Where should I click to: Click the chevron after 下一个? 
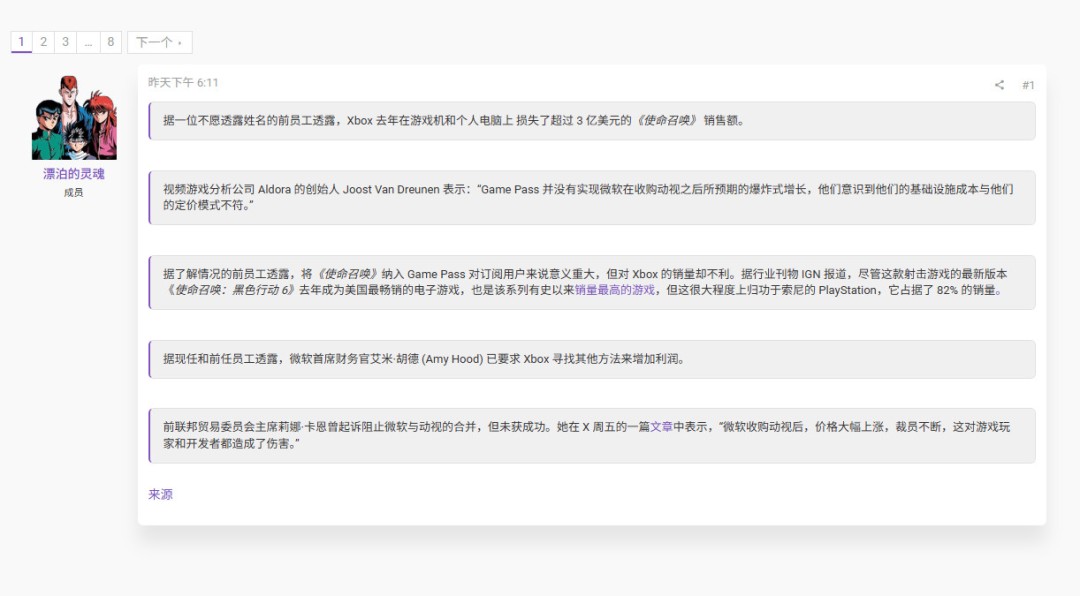click(178, 42)
